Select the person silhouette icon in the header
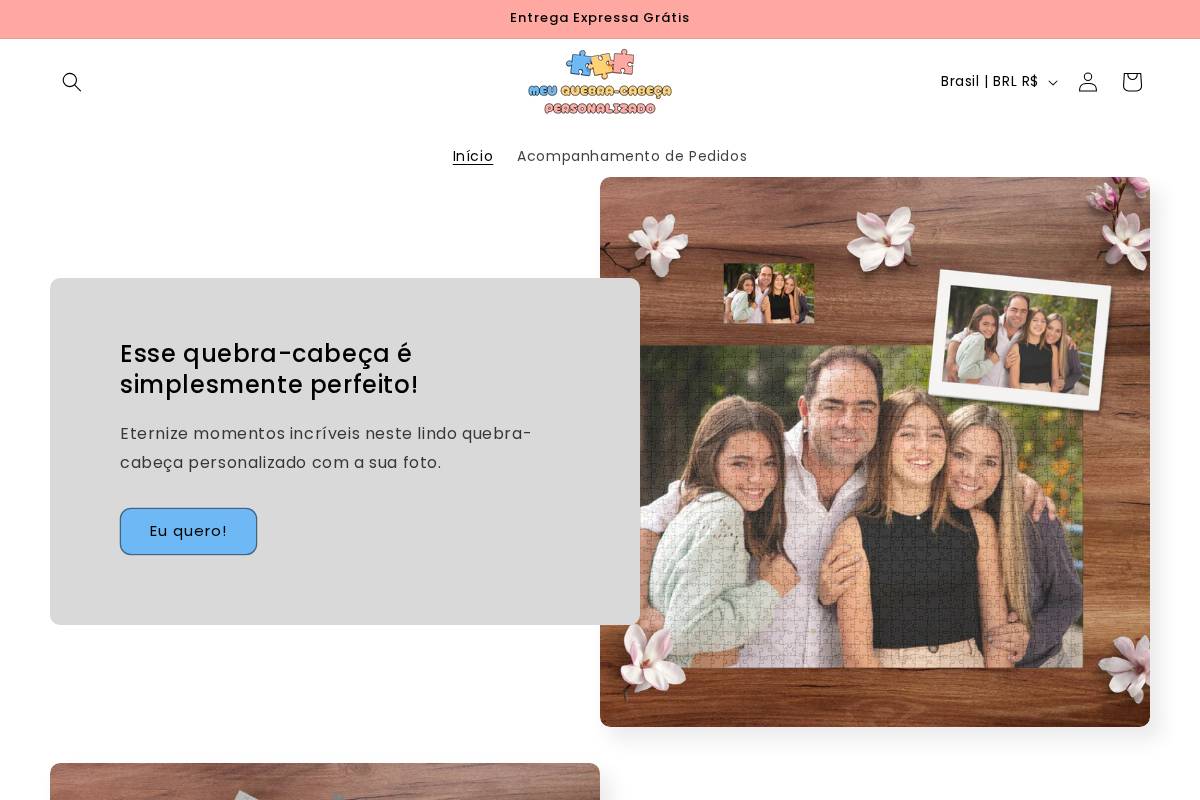 coord(1087,82)
